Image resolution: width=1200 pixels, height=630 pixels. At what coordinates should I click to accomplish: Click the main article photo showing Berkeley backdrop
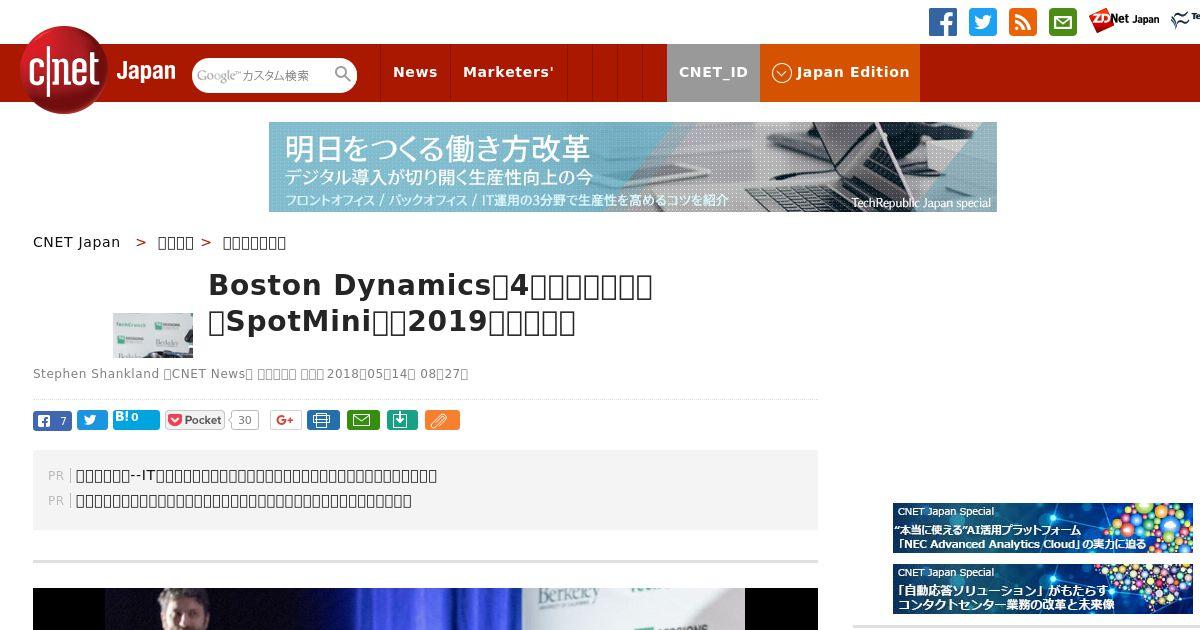pyautogui.click(x=425, y=609)
